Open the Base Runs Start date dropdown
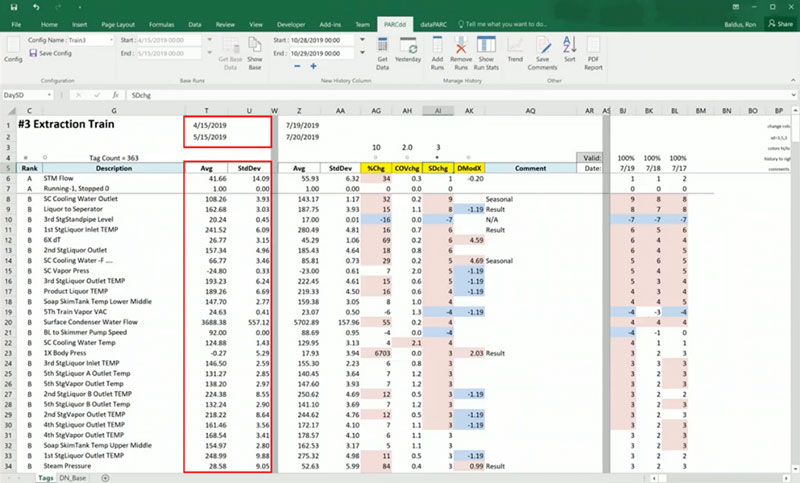The height and width of the screenshot is (483, 800). point(209,40)
